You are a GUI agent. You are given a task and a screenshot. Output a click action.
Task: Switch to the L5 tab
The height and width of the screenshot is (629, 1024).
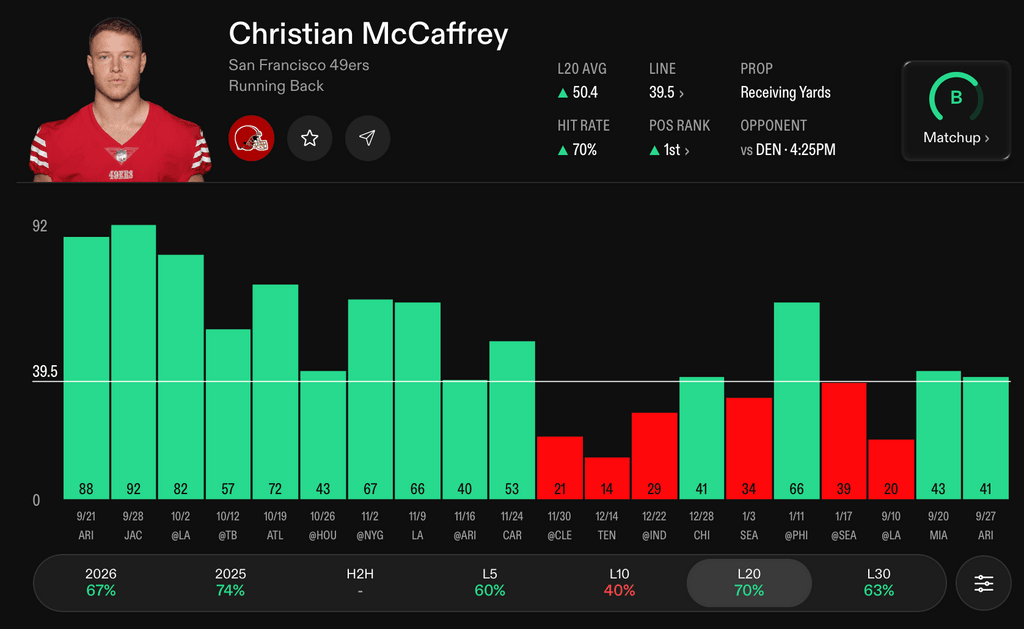[x=490, y=582]
